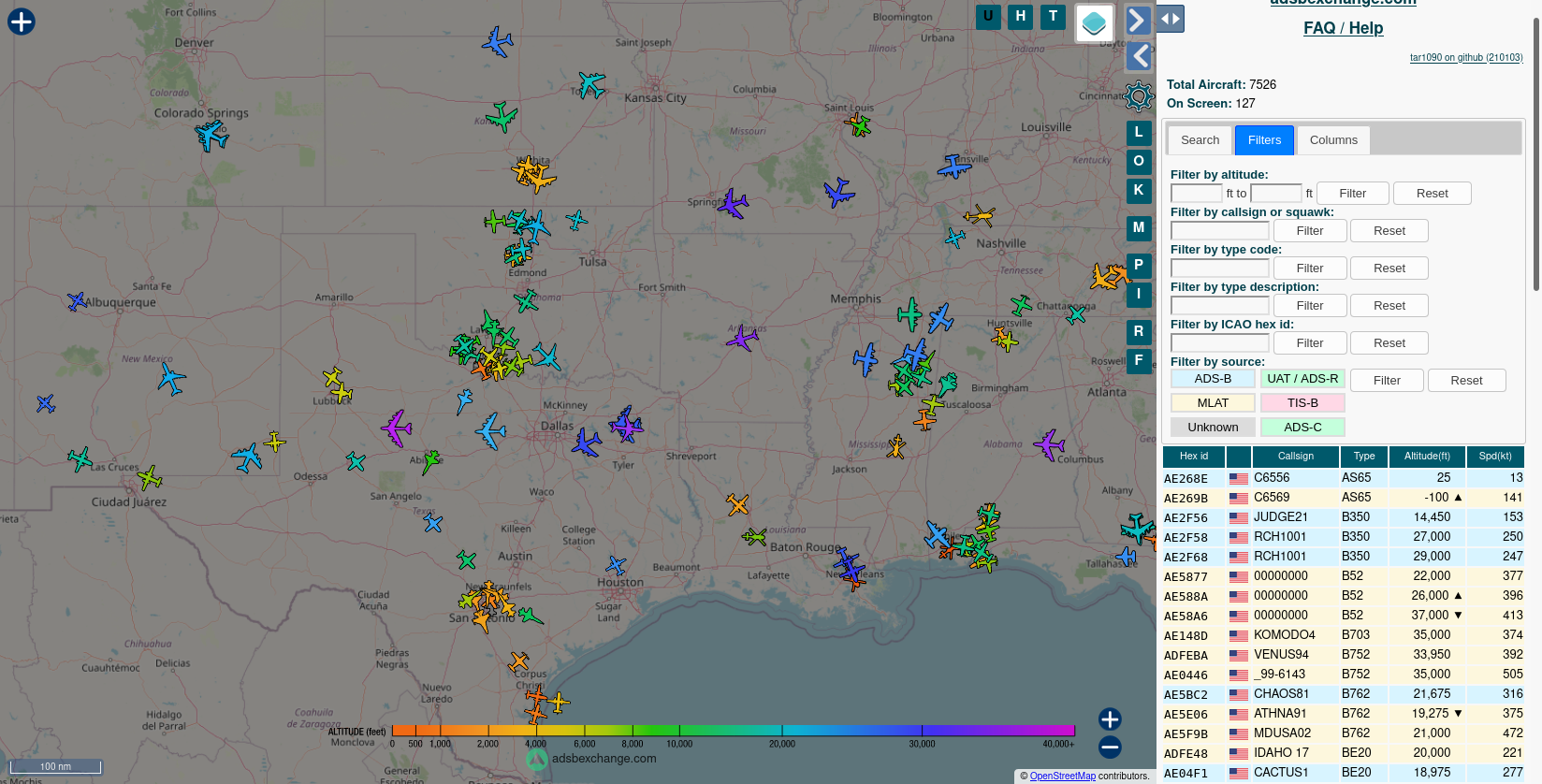Select the magenta aircraft west of Abilene

point(397,428)
